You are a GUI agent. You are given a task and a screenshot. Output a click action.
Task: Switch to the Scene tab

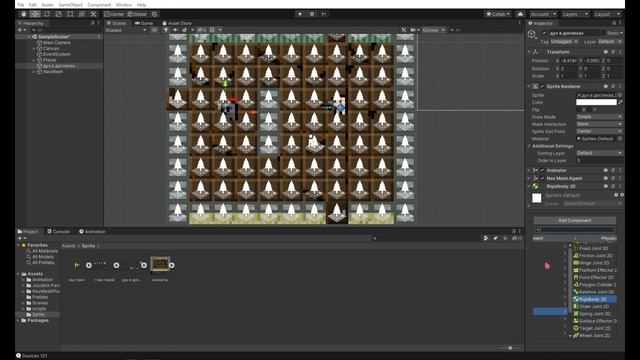click(x=117, y=23)
